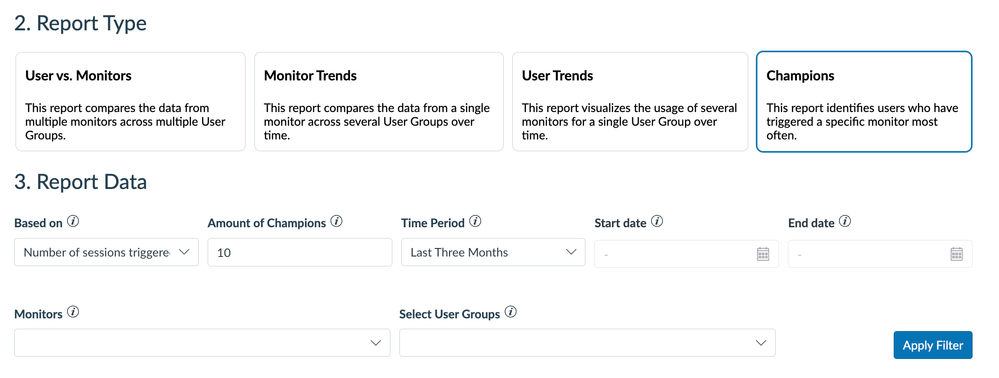Select the User Trends report card
Screen dimensions: 999x378
click(630, 102)
